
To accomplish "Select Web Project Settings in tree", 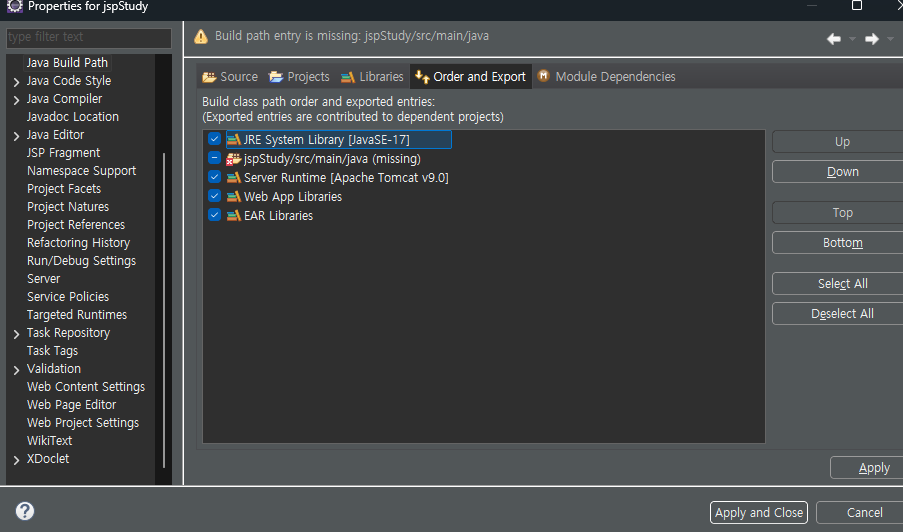I will (83, 422).
